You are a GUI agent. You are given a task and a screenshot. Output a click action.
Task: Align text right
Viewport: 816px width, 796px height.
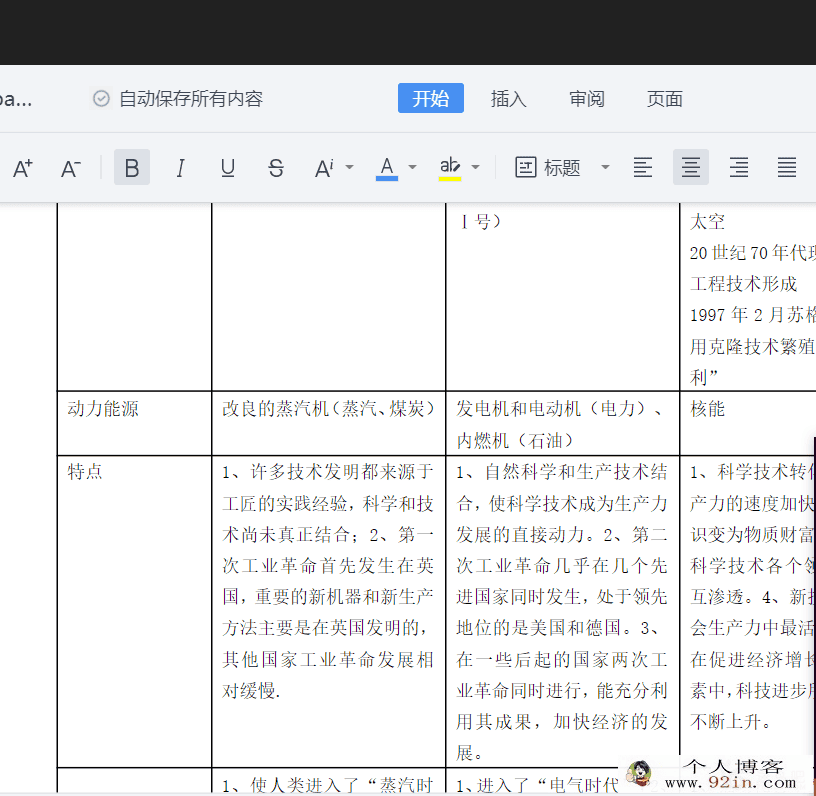click(739, 168)
